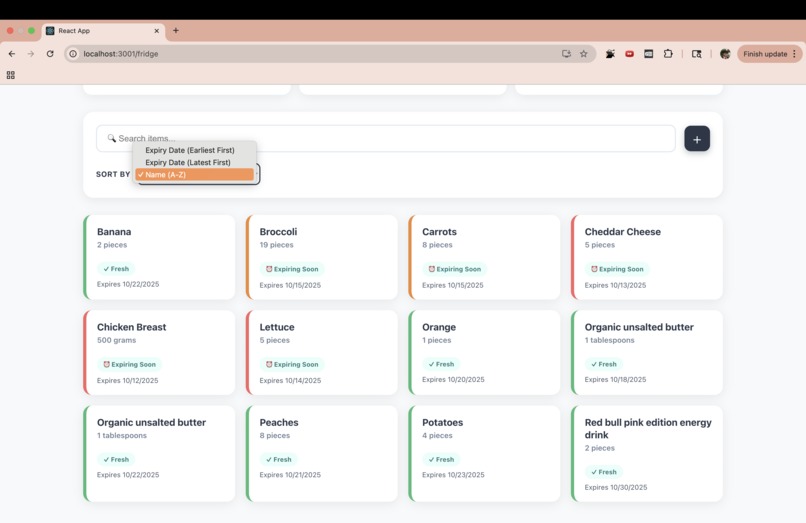Click the red recording extension icon
The image size is (806, 523).
[629, 53]
